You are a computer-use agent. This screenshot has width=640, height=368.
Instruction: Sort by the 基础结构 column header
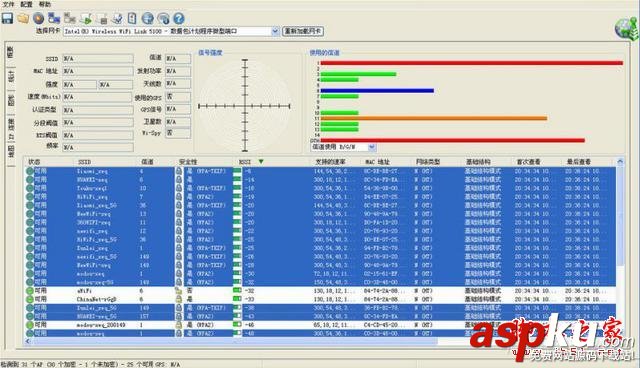point(478,162)
